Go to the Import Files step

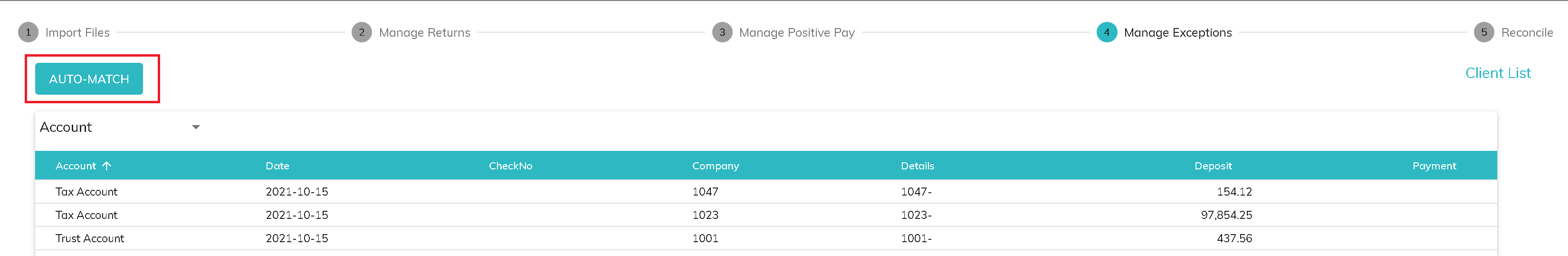[x=77, y=32]
